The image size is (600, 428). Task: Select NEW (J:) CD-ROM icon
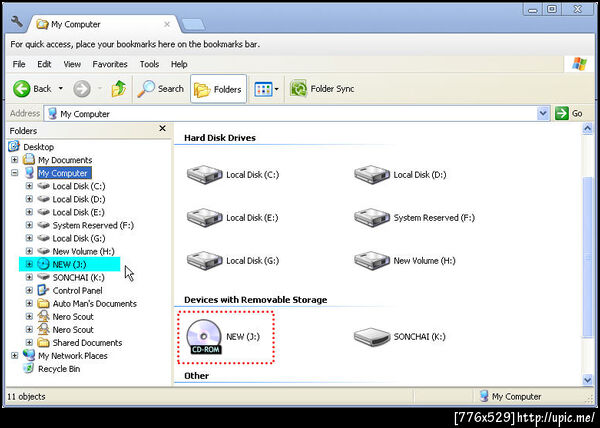[204, 337]
